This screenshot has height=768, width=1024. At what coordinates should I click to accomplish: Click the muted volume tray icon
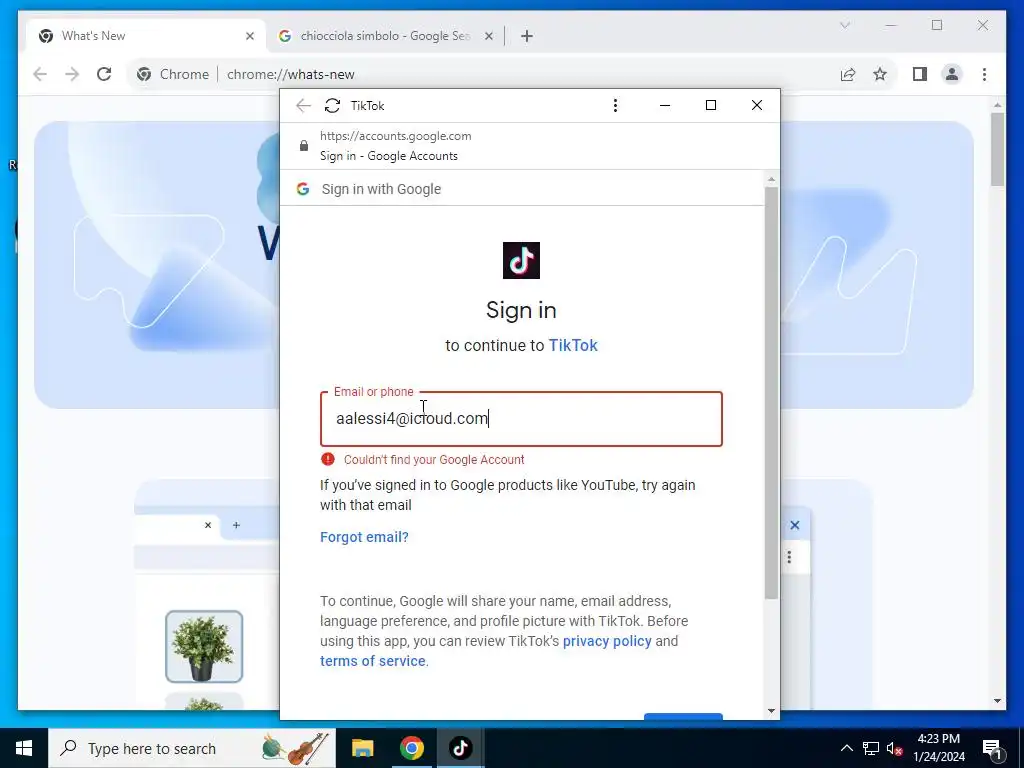pos(894,748)
